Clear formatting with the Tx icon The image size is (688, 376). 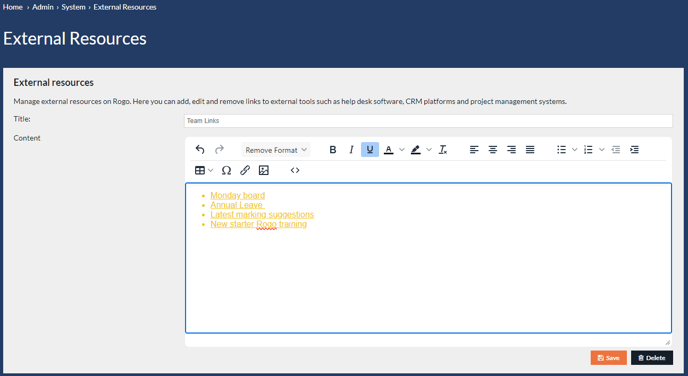pos(443,150)
